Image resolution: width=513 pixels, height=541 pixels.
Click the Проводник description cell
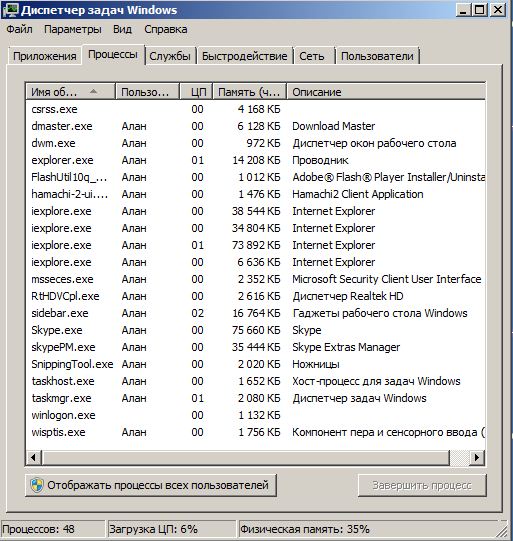click(320, 160)
